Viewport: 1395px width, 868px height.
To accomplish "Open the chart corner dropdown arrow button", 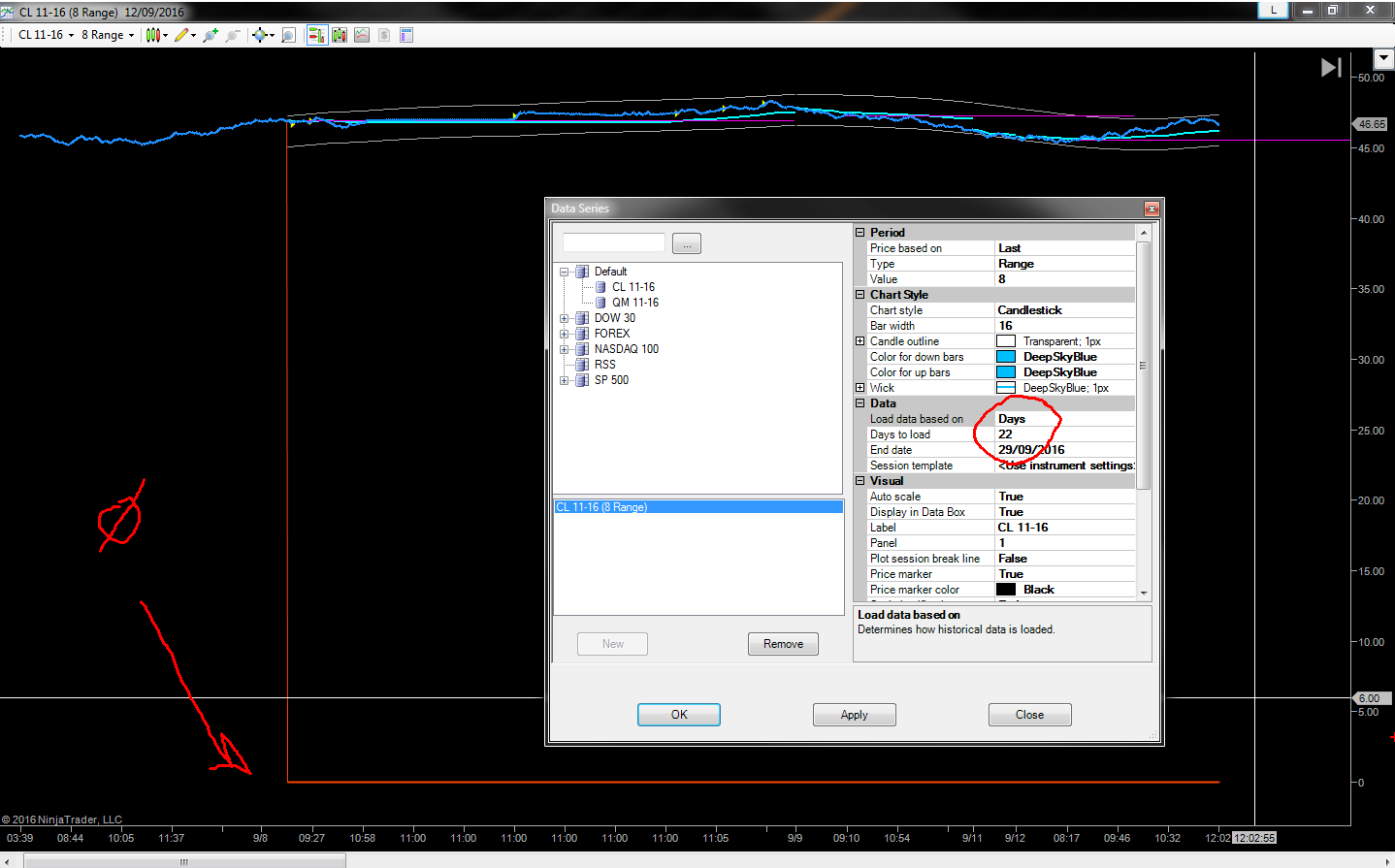I will pos(1384,58).
